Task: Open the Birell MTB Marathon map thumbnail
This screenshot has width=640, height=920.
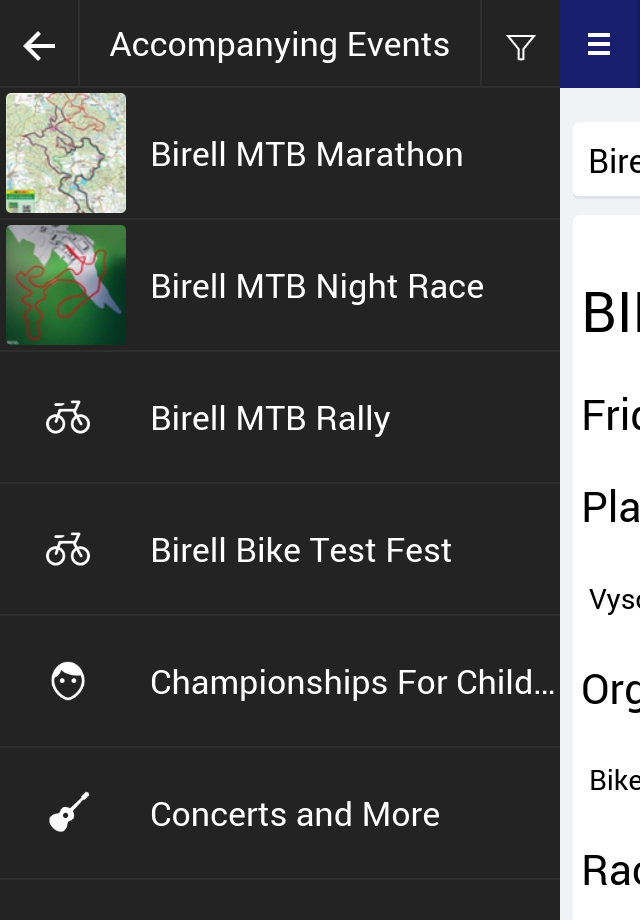Action: [x=66, y=153]
